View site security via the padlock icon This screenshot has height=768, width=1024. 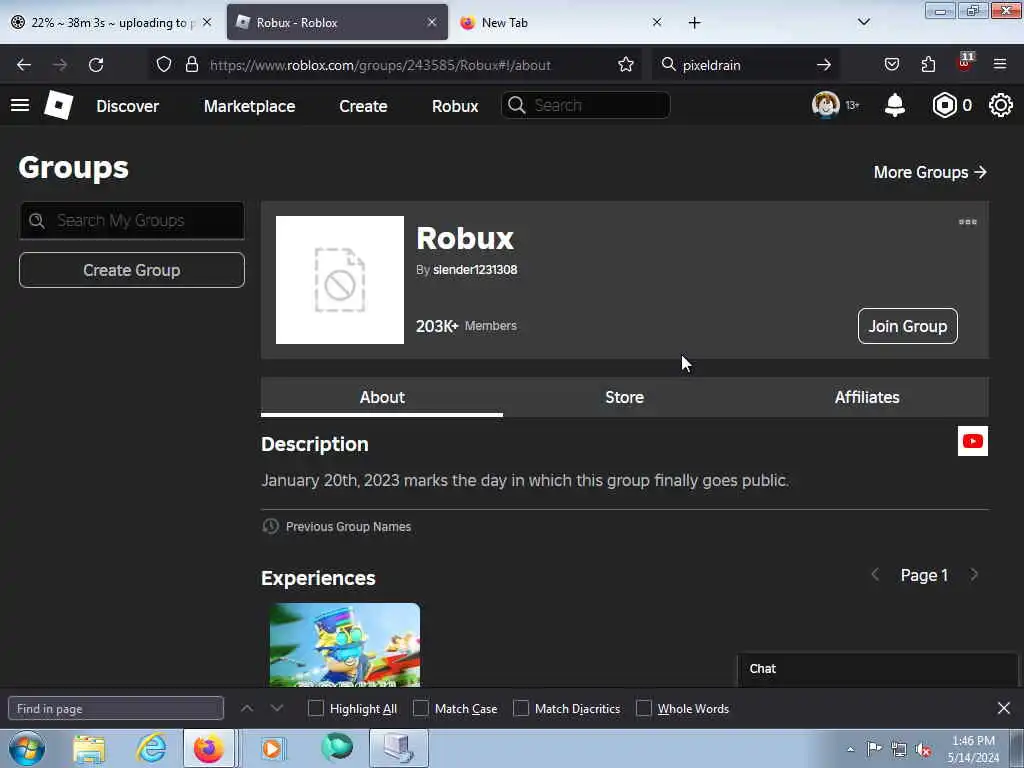[191, 64]
